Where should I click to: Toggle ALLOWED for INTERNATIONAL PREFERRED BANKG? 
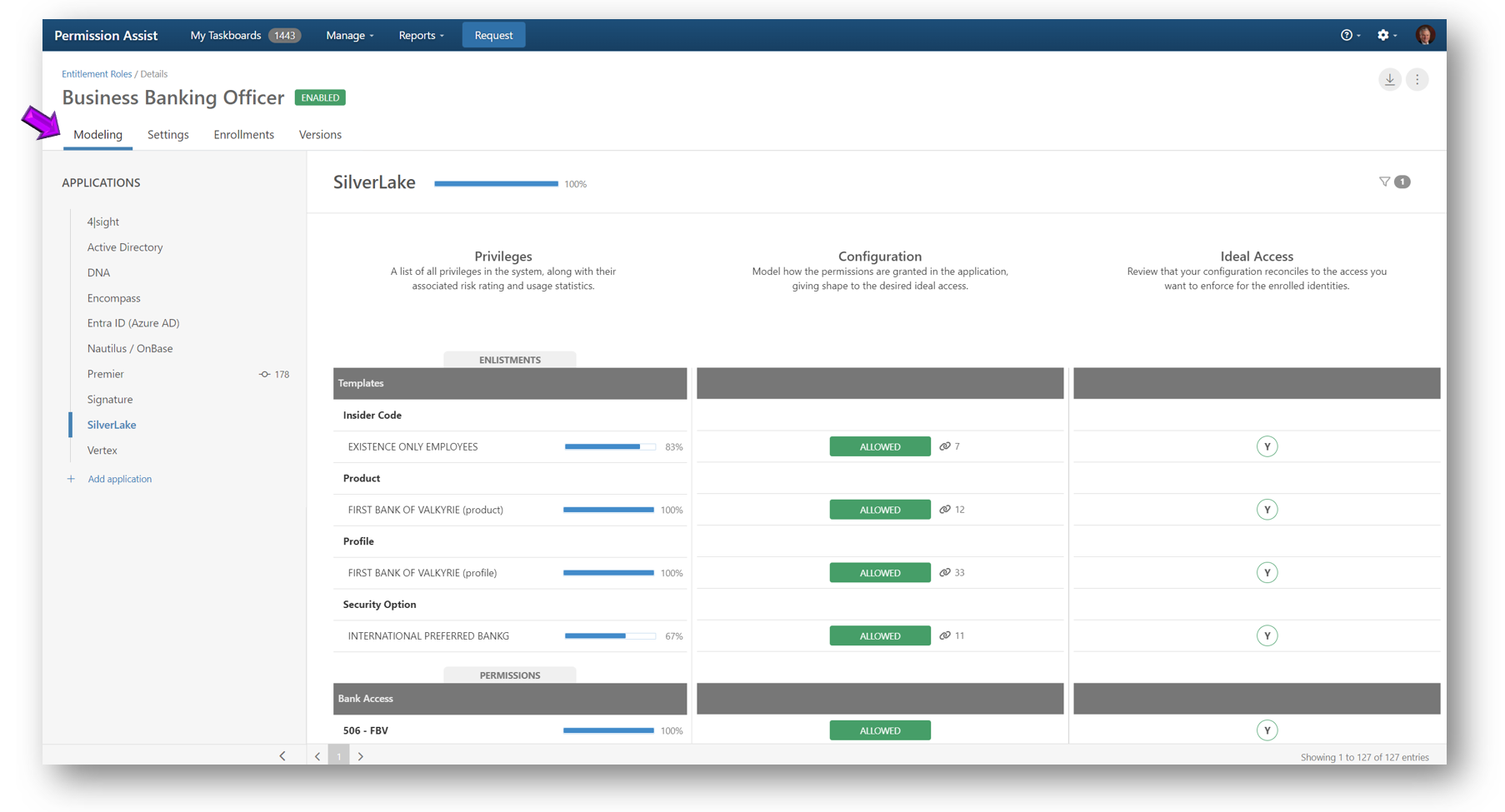pos(879,636)
